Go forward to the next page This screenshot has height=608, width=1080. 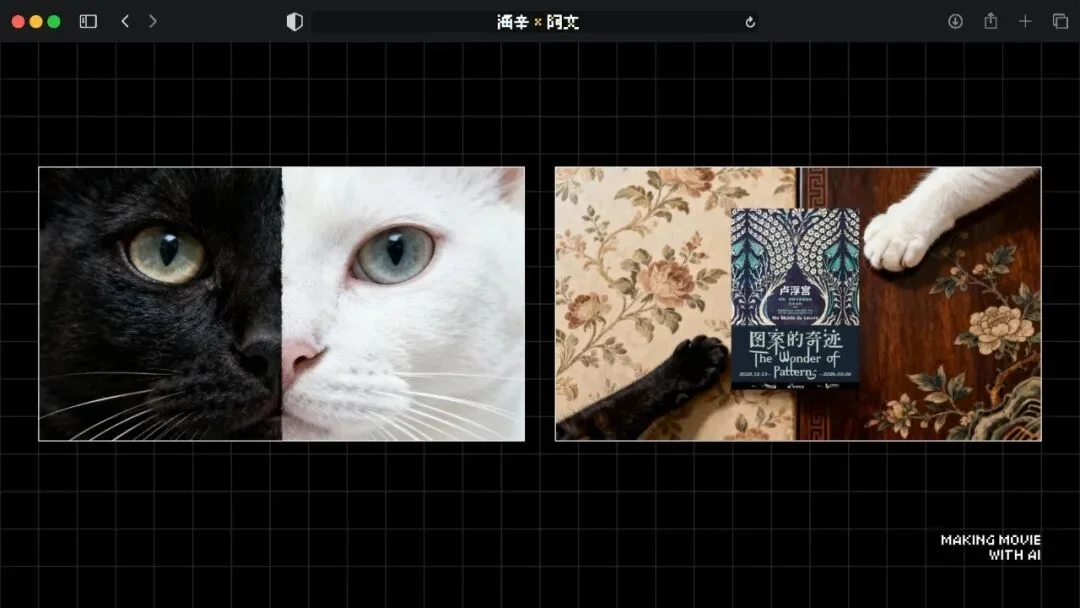(x=152, y=20)
